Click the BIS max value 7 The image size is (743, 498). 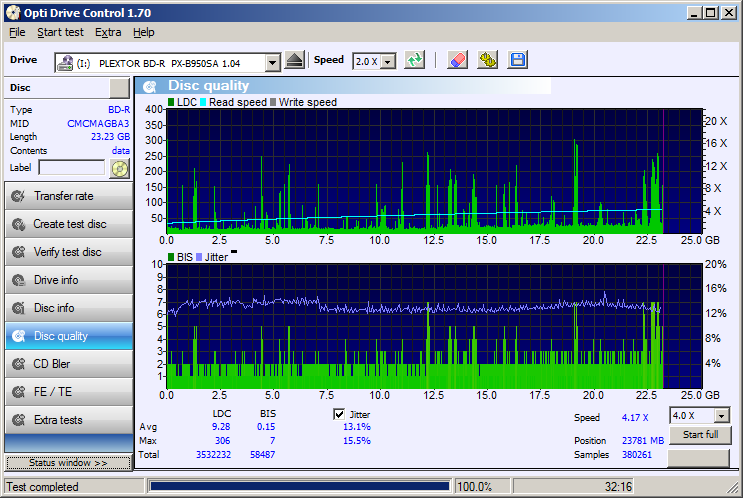point(272,441)
